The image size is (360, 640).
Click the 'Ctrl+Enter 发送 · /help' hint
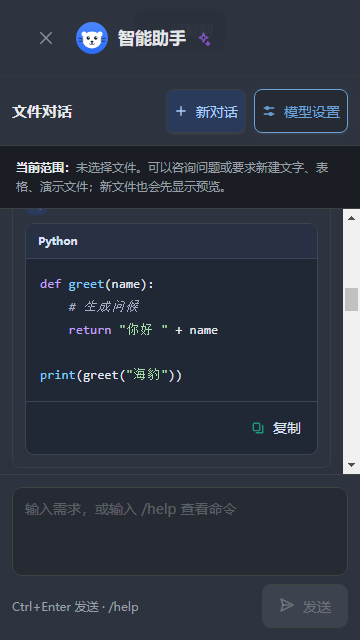pos(76,607)
